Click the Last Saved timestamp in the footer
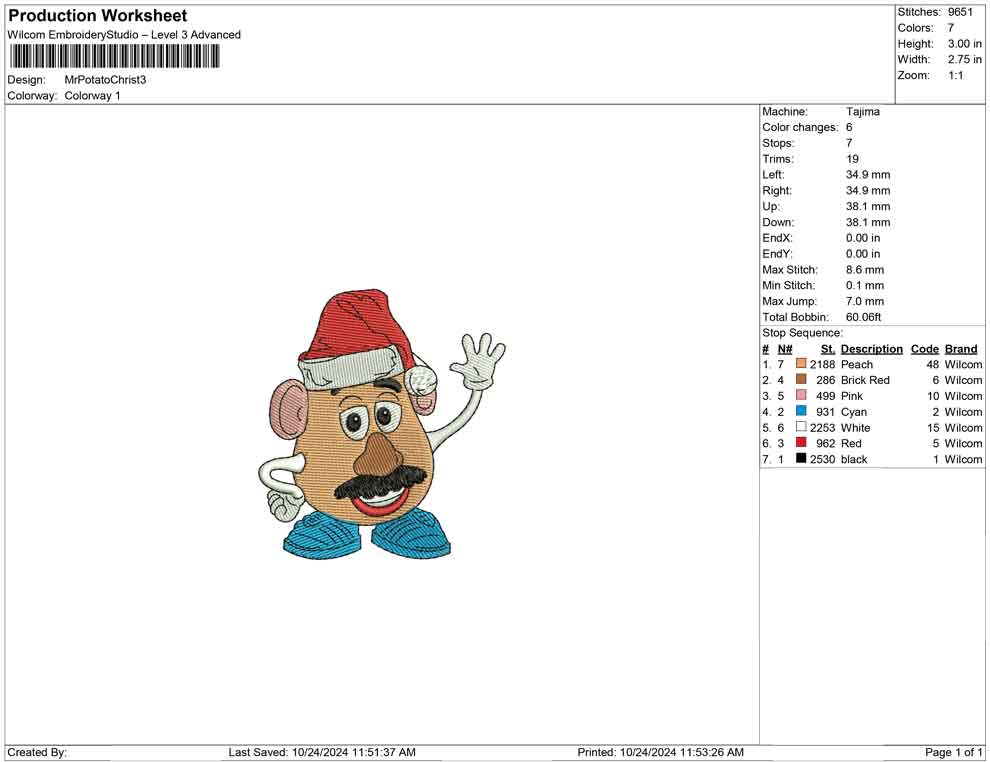Screen dimensions: 990x762 [x=322, y=752]
